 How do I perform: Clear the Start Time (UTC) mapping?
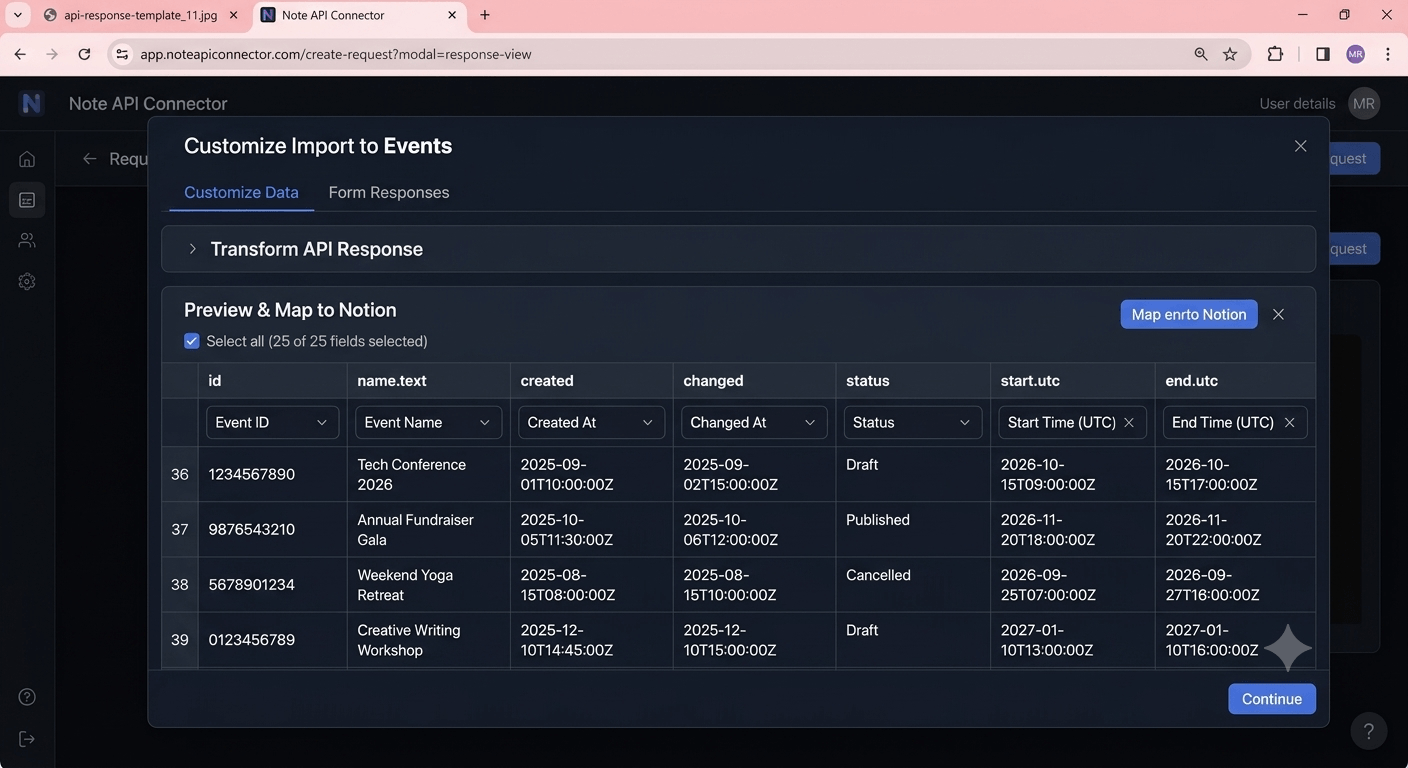tap(1129, 422)
